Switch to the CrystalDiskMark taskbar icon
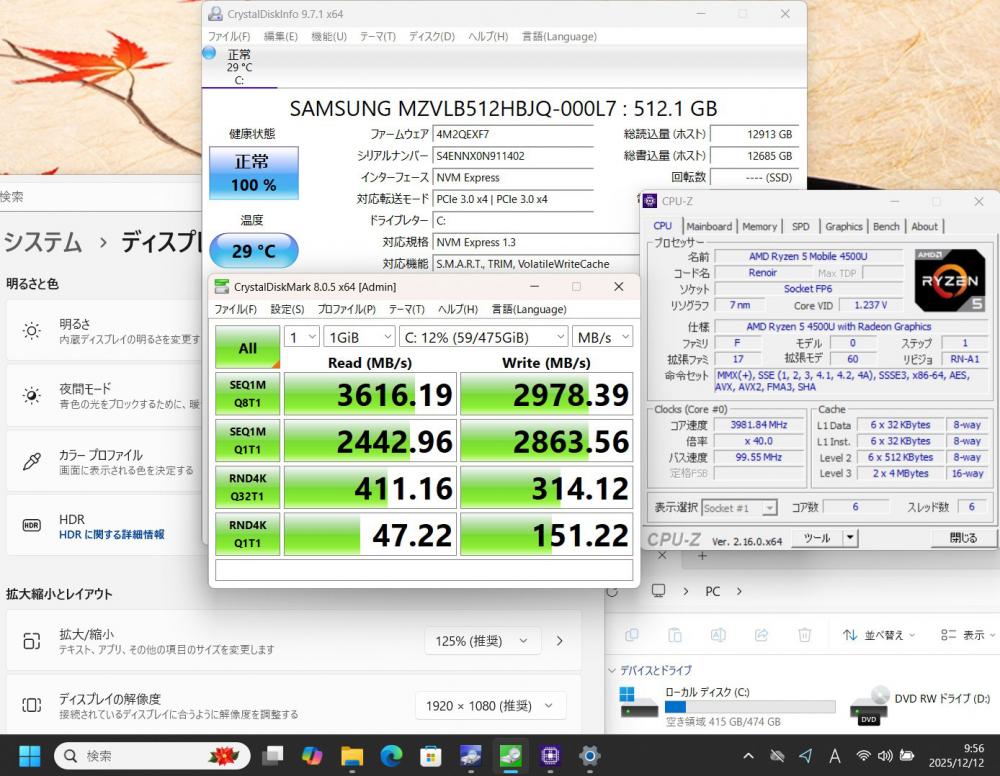Image resolution: width=1000 pixels, height=776 pixels. [510, 756]
